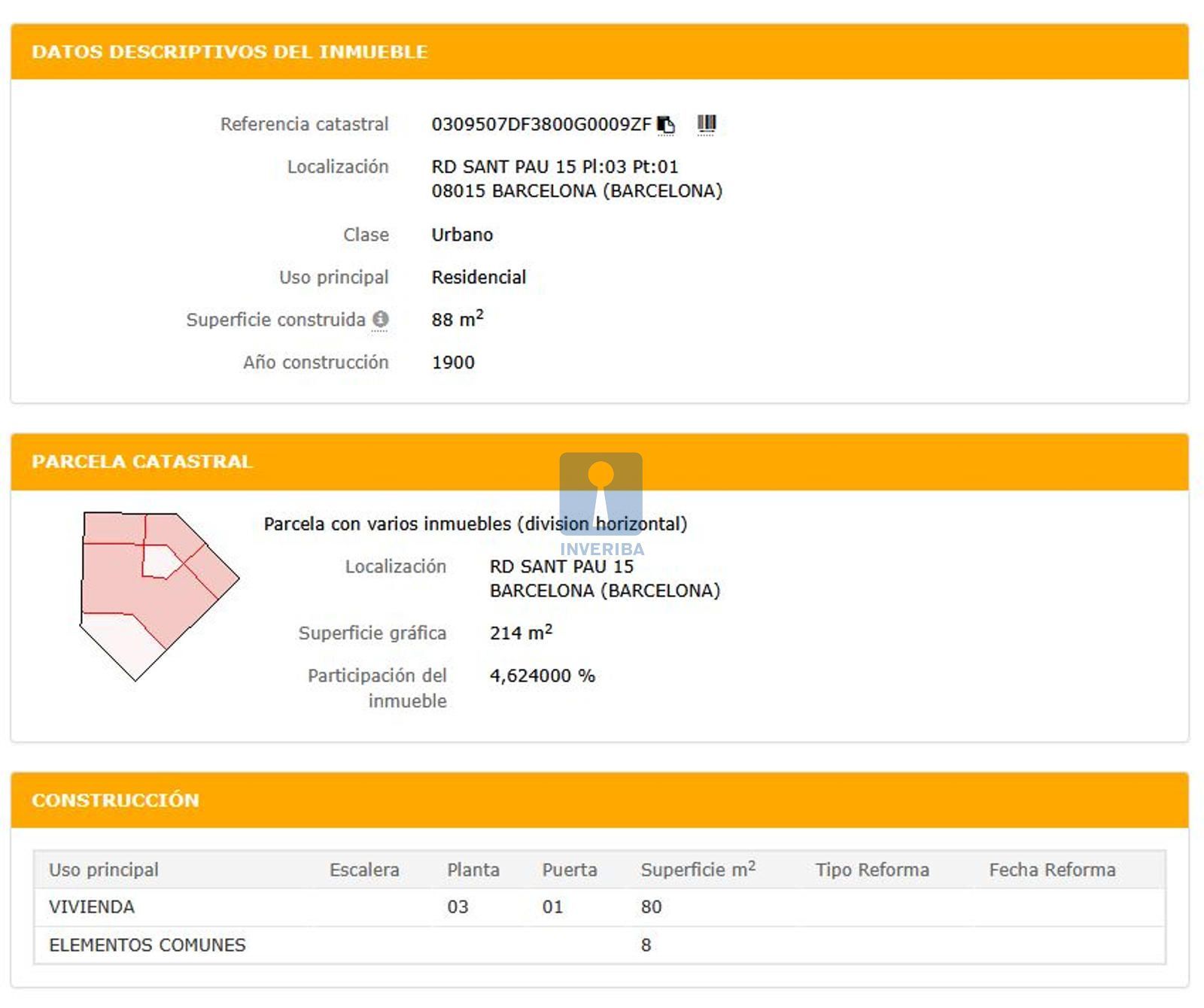Click the Superficie m² column header
The image size is (1204, 1008).
(698, 870)
